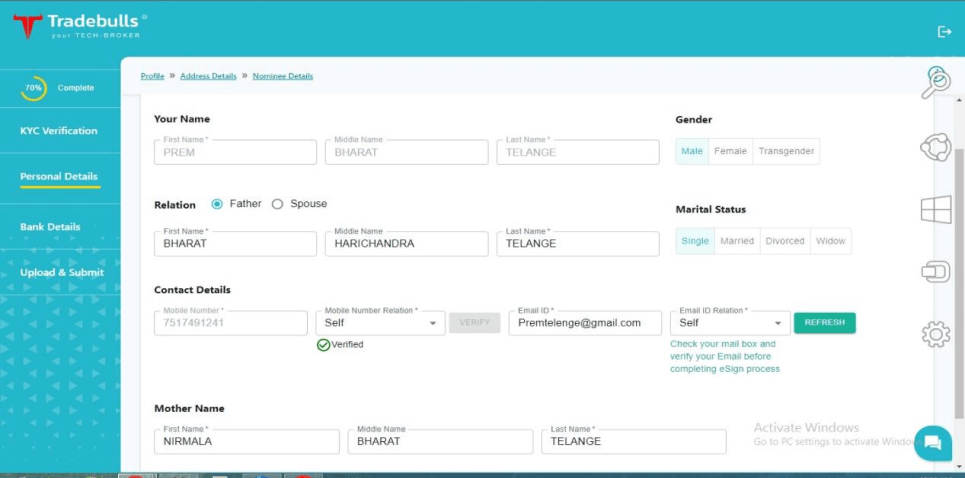
Task: Select the Spouse relation radio button
Action: (x=278, y=204)
